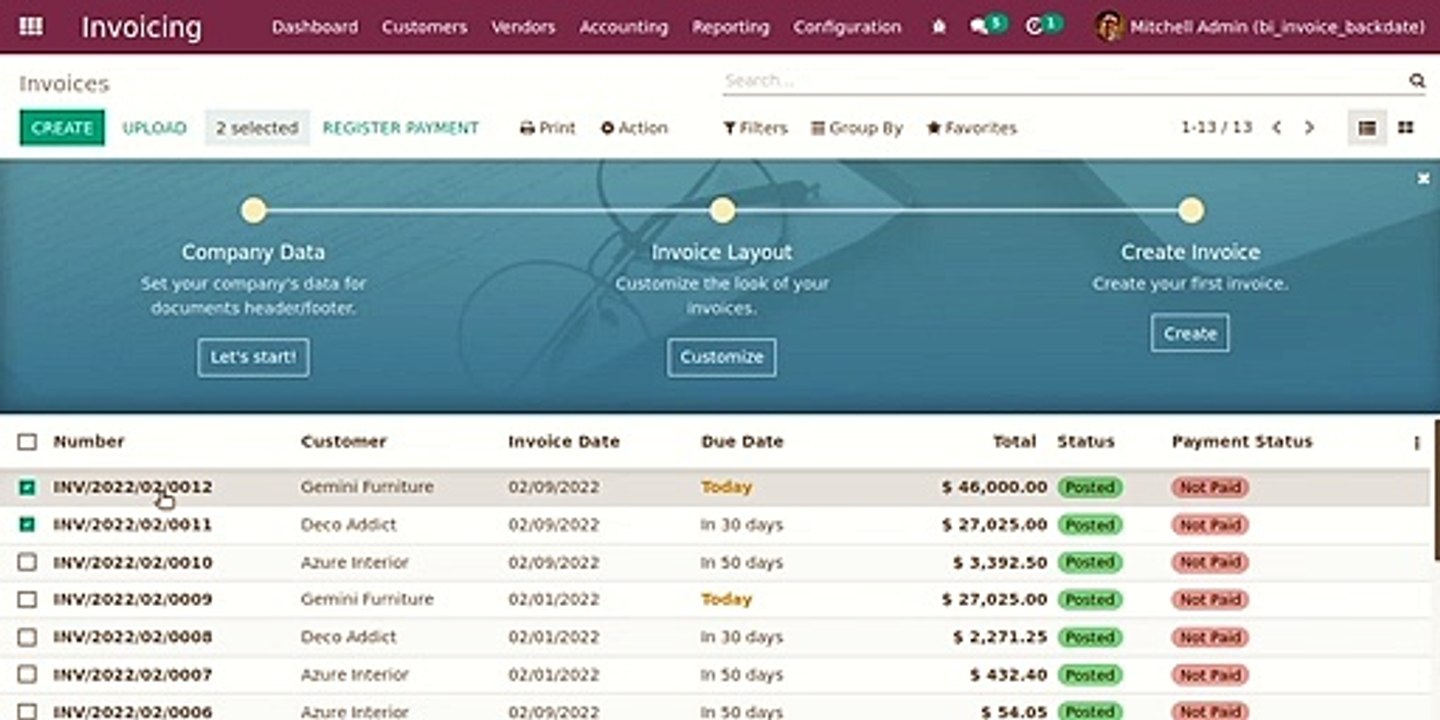Open optional columns menu icon
The width and height of the screenshot is (1440, 720).
[1416, 442]
